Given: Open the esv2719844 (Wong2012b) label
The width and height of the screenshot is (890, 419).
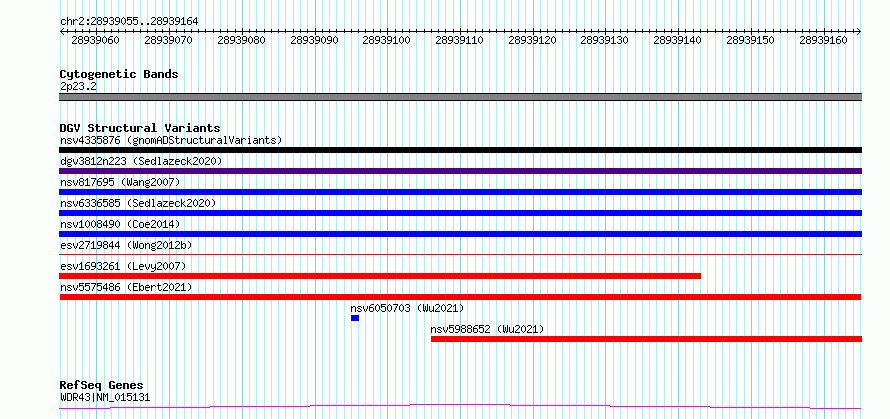Looking at the screenshot, I should click(x=126, y=245).
